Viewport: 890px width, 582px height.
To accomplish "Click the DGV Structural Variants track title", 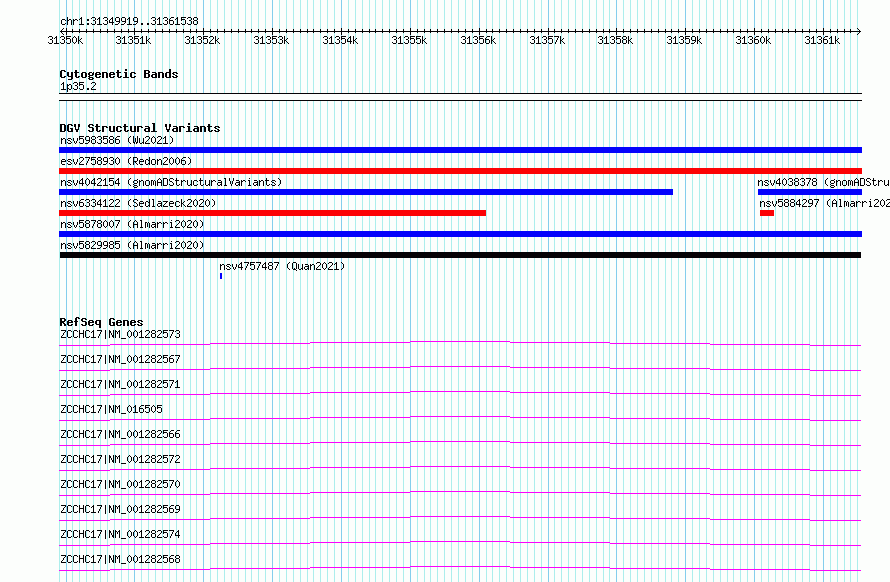I will 140,128.
